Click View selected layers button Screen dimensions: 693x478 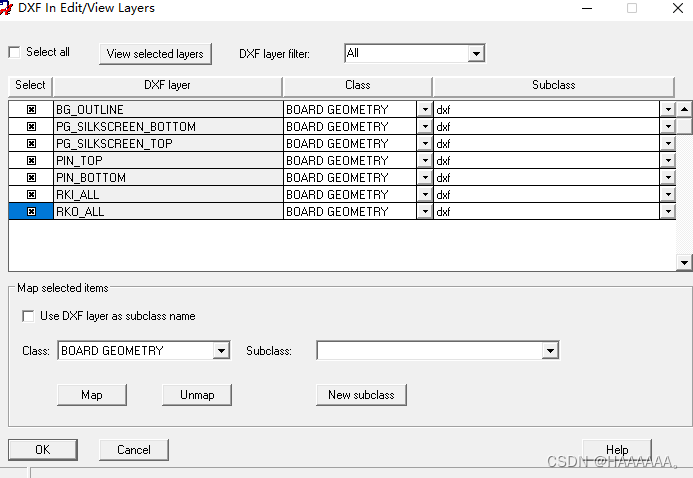pos(155,54)
